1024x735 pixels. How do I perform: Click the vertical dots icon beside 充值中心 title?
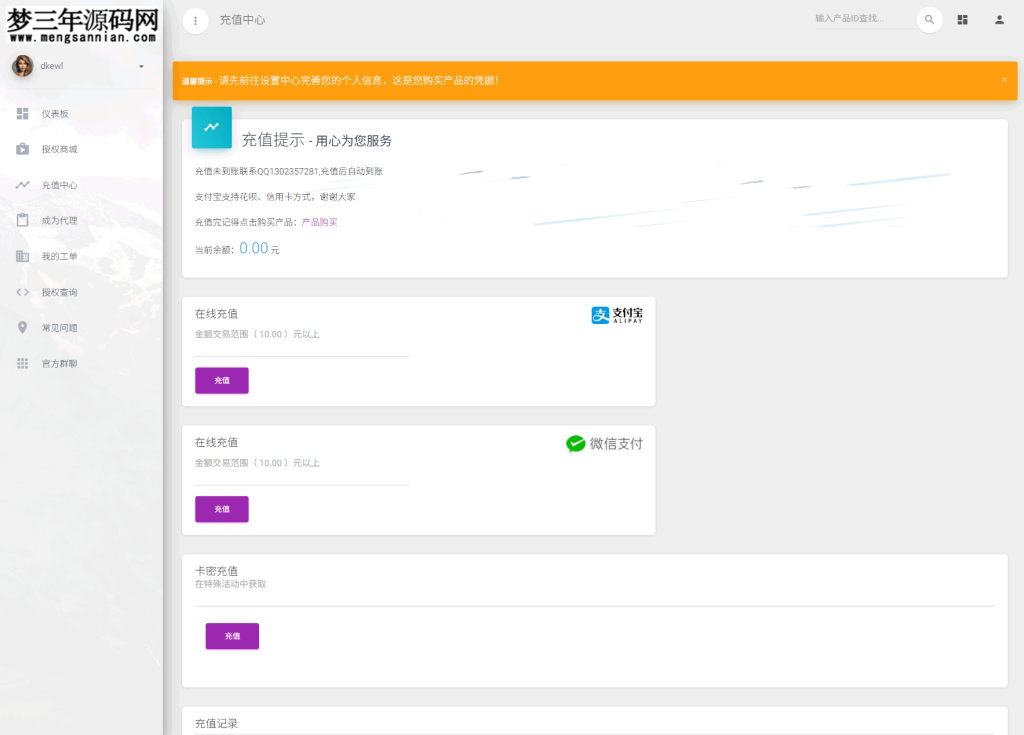click(x=195, y=20)
